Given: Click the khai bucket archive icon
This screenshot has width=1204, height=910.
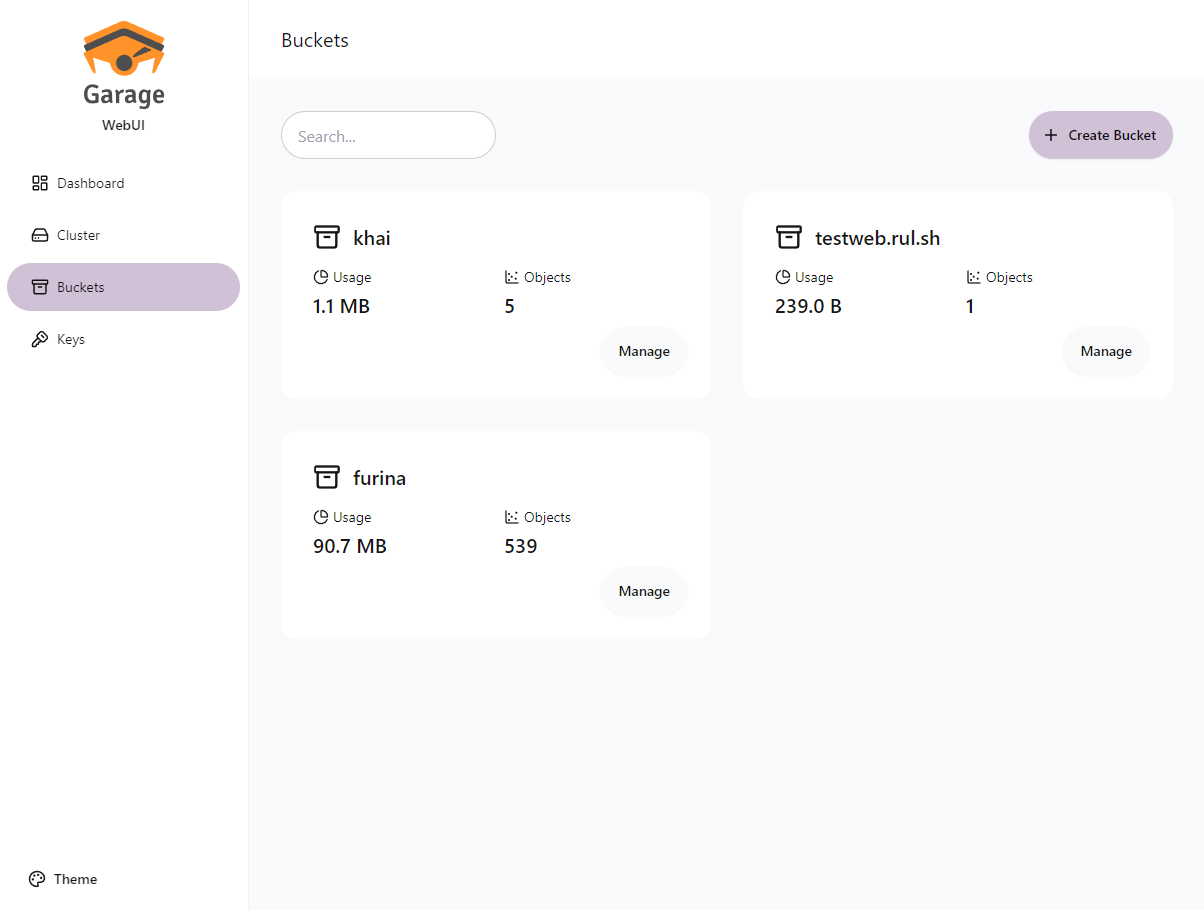Looking at the screenshot, I should (x=327, y=237).
